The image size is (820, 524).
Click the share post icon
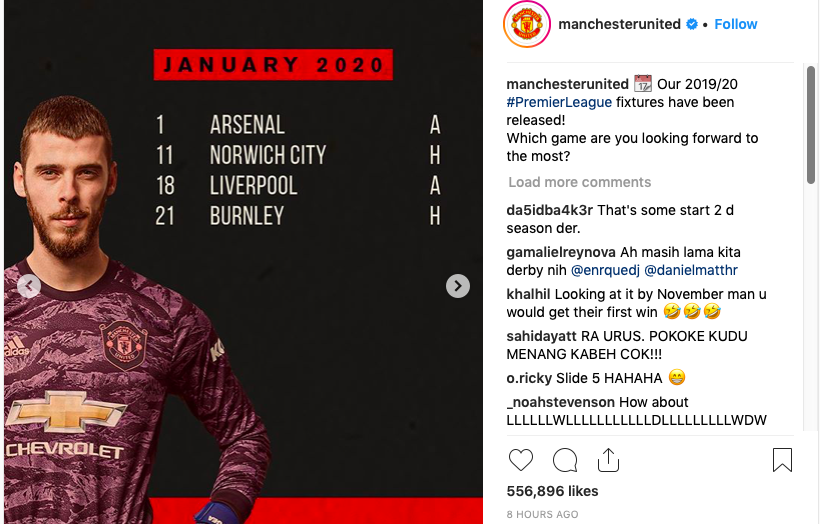click(x=608, y=460)
